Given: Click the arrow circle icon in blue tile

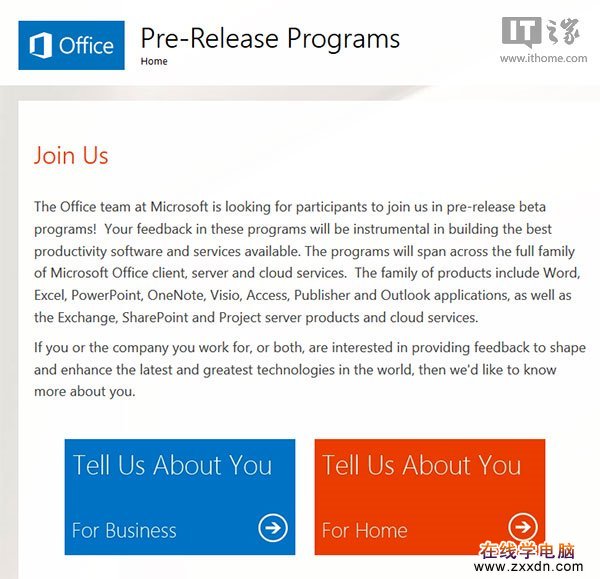Looking at the screenshot, I should (273, 528).
